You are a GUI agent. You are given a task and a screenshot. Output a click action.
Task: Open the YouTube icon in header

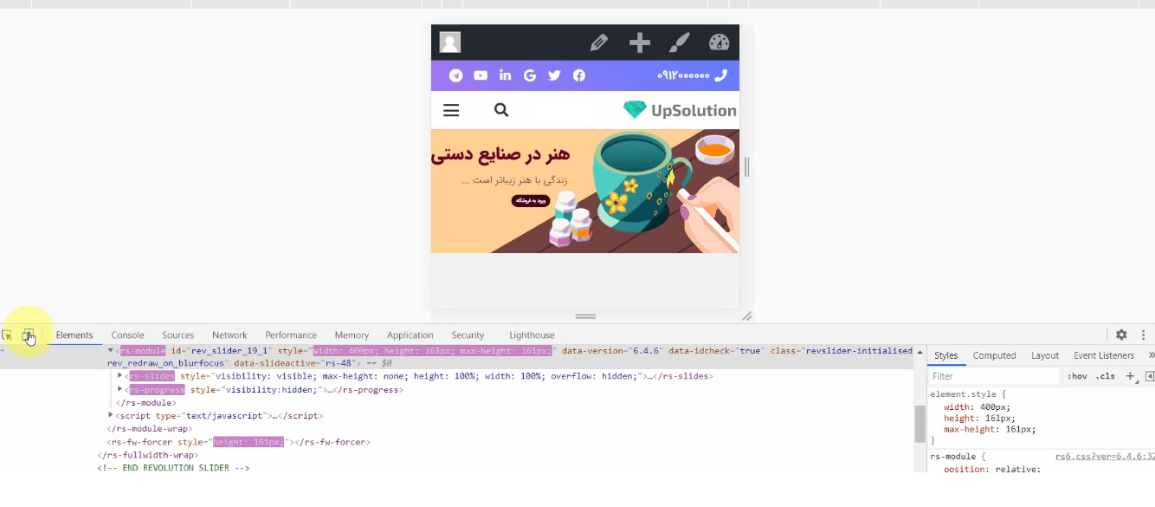tap(480, 75)
